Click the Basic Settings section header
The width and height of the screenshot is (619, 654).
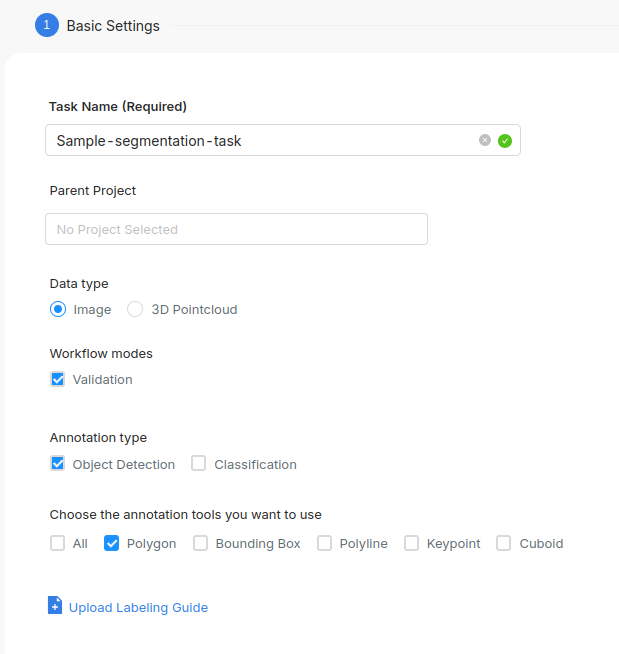[x=113, y=26]
